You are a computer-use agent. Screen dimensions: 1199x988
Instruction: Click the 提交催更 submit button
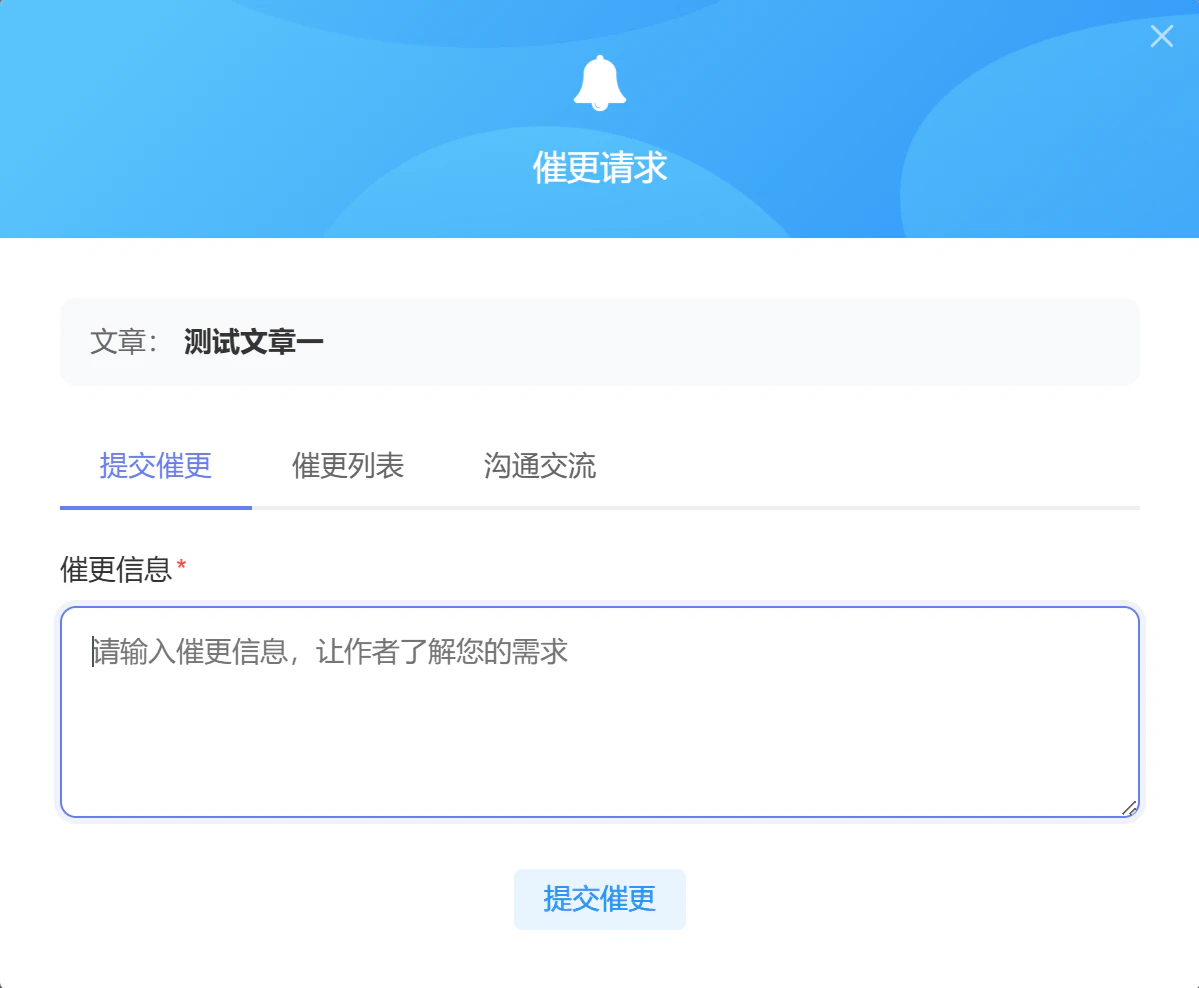tap(600, 899)
